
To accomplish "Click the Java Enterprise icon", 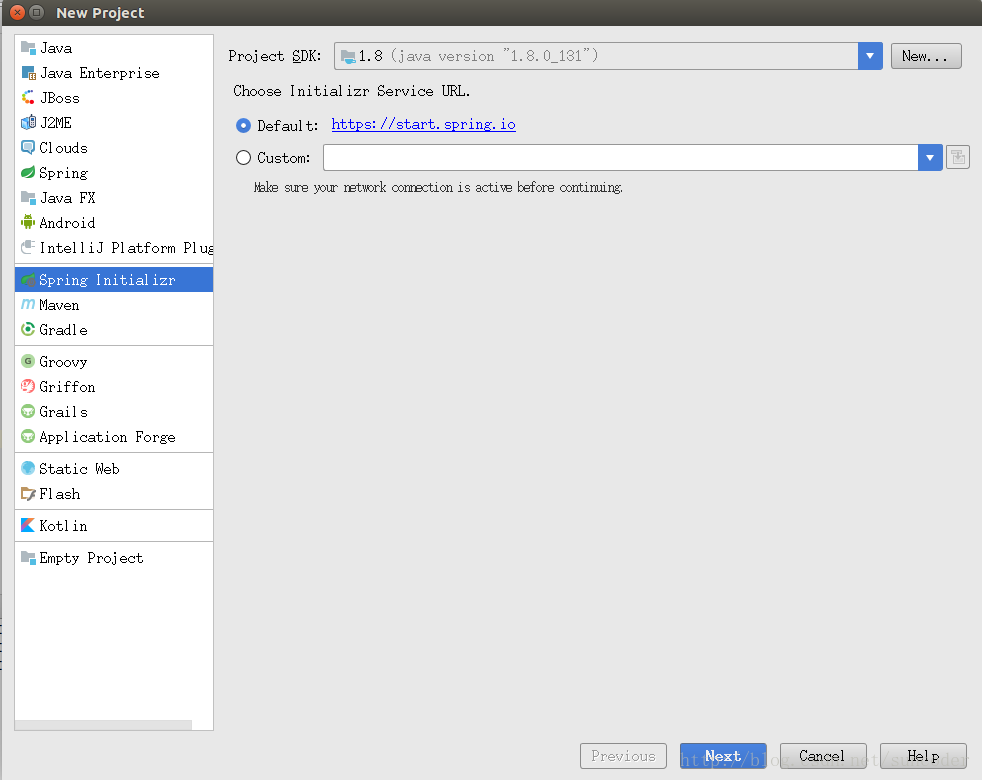I will 28,73.
